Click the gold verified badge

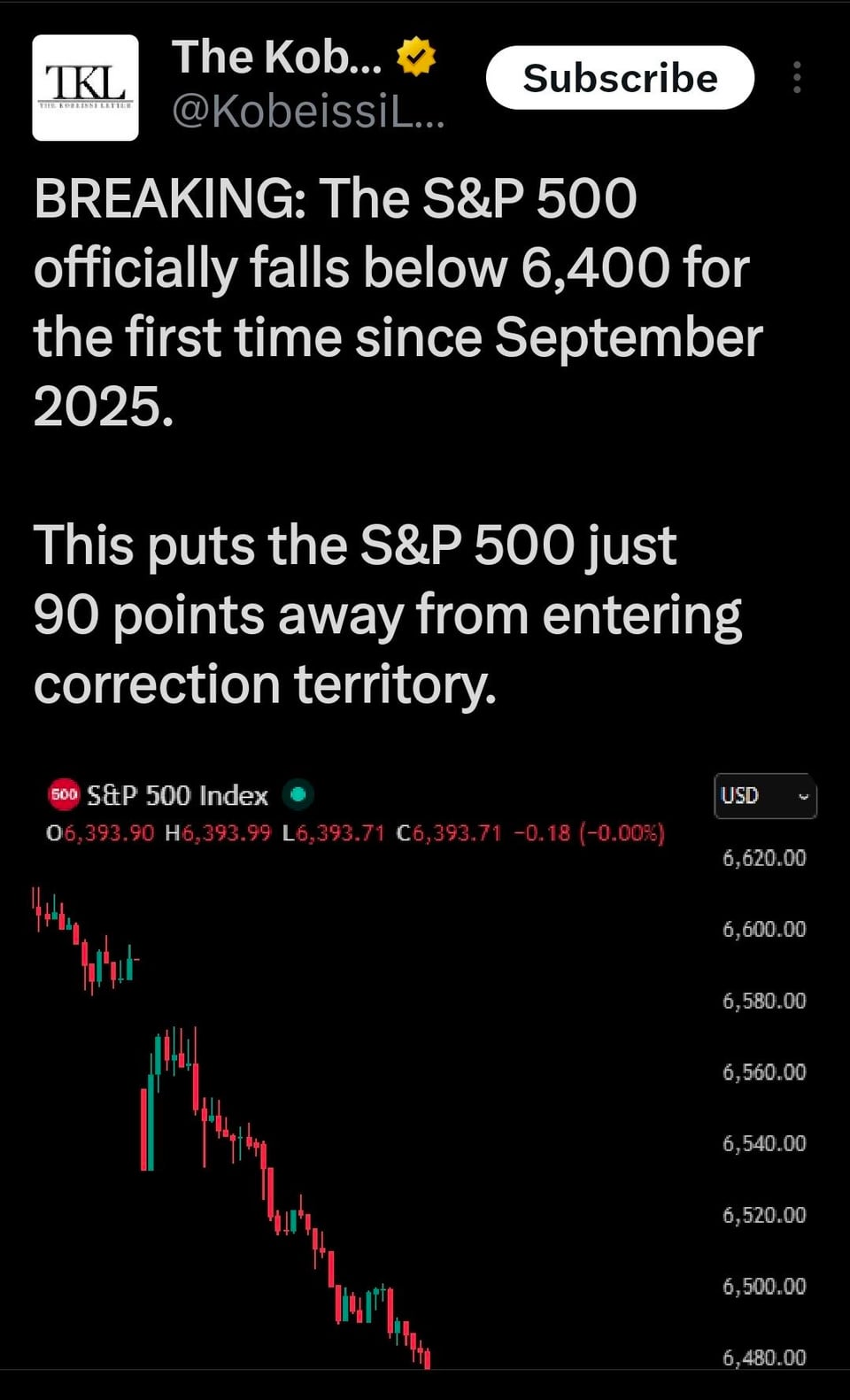[415, 57]
